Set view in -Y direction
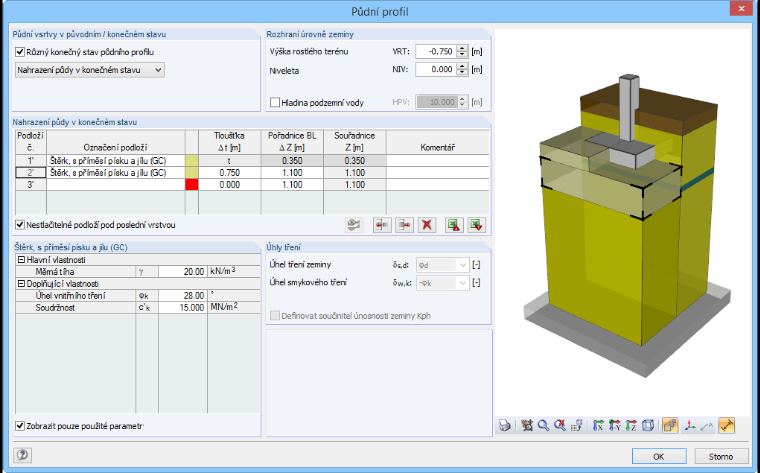The width and height of the screenshot is (760, 473). point(615,426)
